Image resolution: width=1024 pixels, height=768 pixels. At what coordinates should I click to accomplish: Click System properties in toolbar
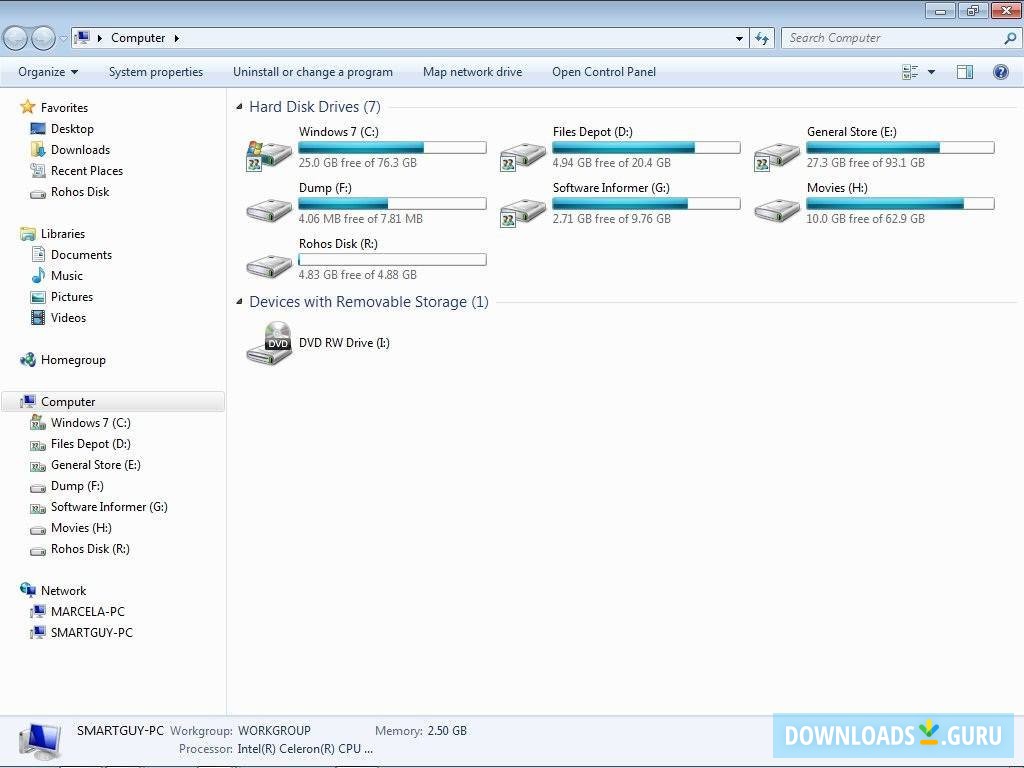155,72
